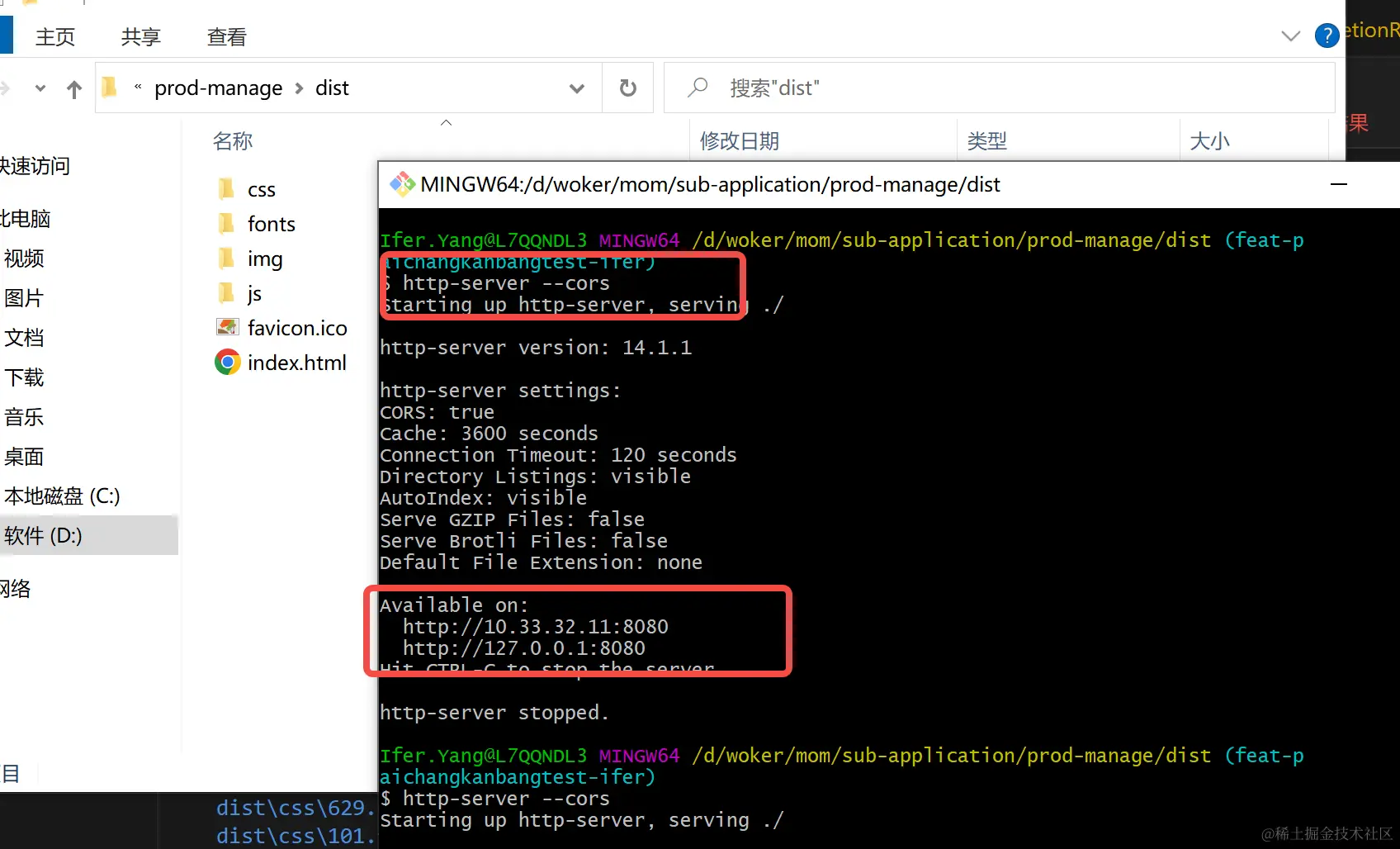Refresh the dist folder view
Screen dimensions: 1400x849
[628, 88]
